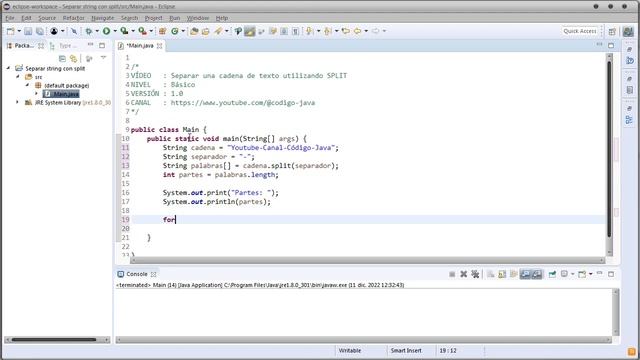Open Package Explorer View Menu triangle
Image resolution: width=640 pixels, height=360 pixels.
(x=104, y=58)
